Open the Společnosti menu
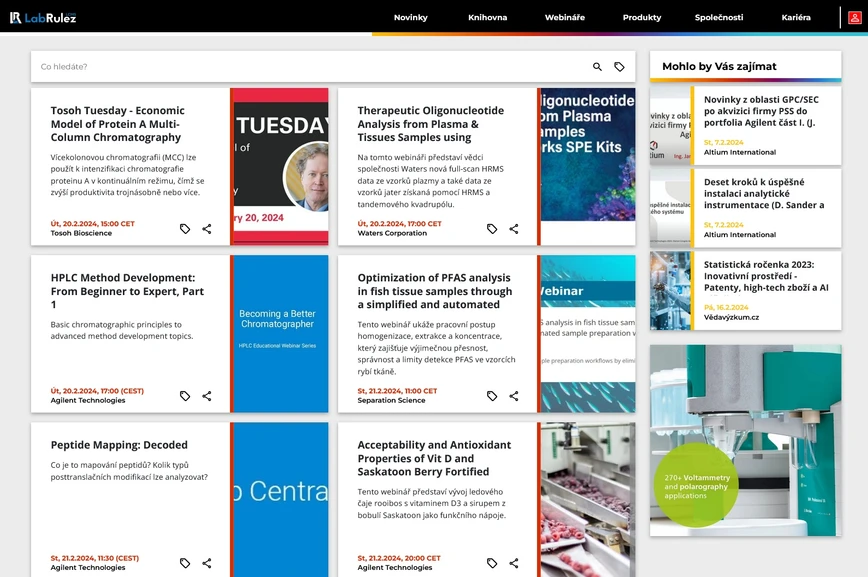 coord(719,17)
